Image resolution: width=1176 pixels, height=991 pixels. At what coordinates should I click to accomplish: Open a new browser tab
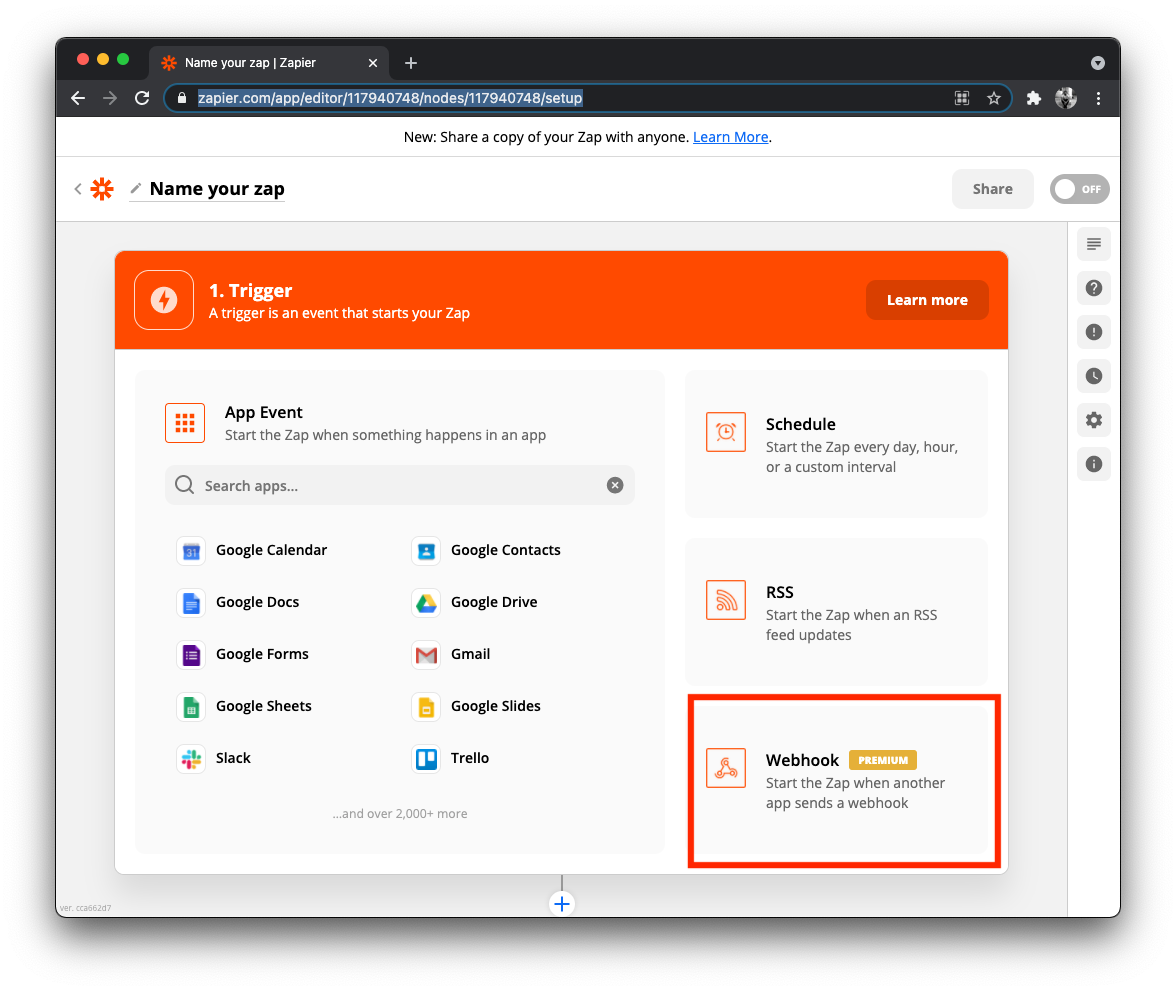(411, 63)
